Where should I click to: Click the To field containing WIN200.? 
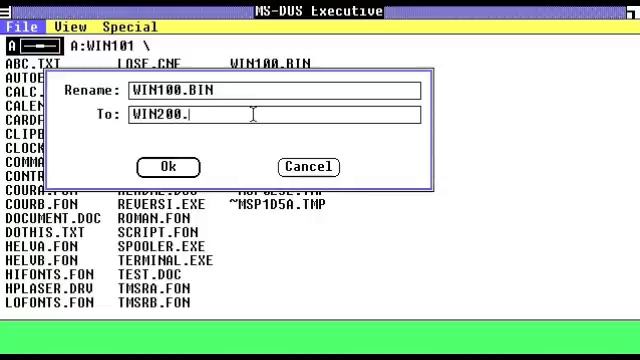pos(274,115)
